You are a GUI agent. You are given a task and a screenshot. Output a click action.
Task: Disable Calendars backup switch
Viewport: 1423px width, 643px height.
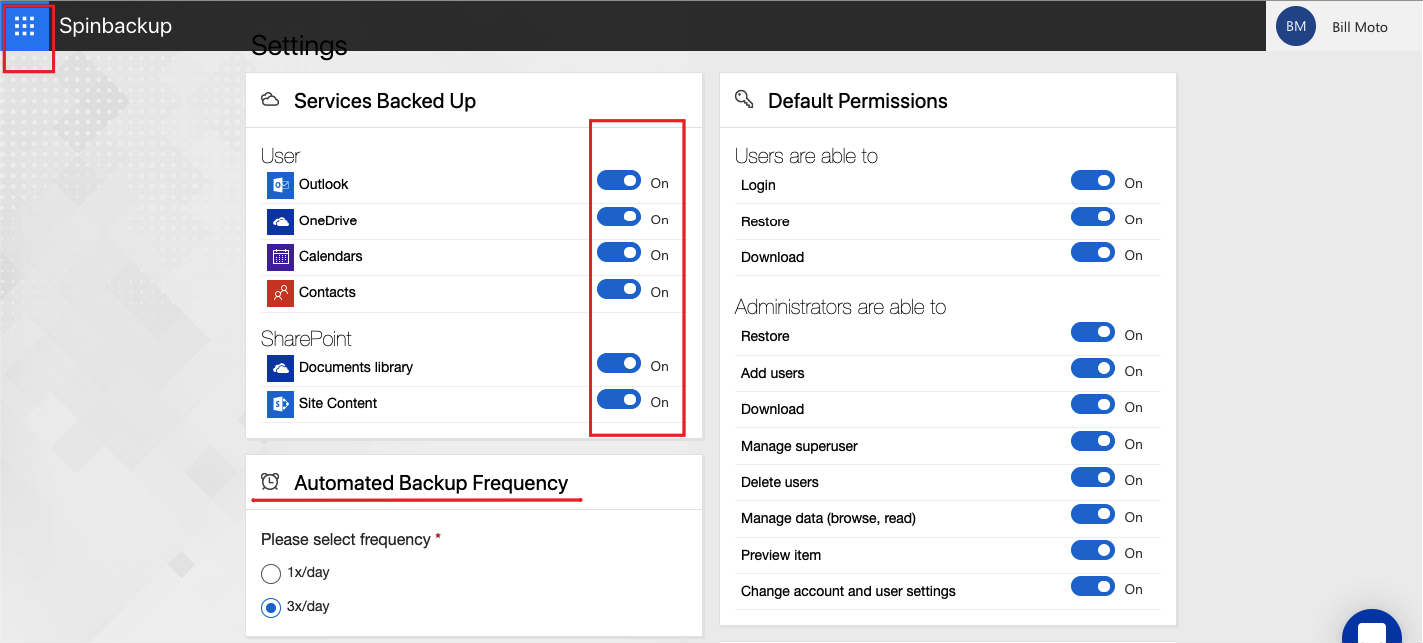619,253
